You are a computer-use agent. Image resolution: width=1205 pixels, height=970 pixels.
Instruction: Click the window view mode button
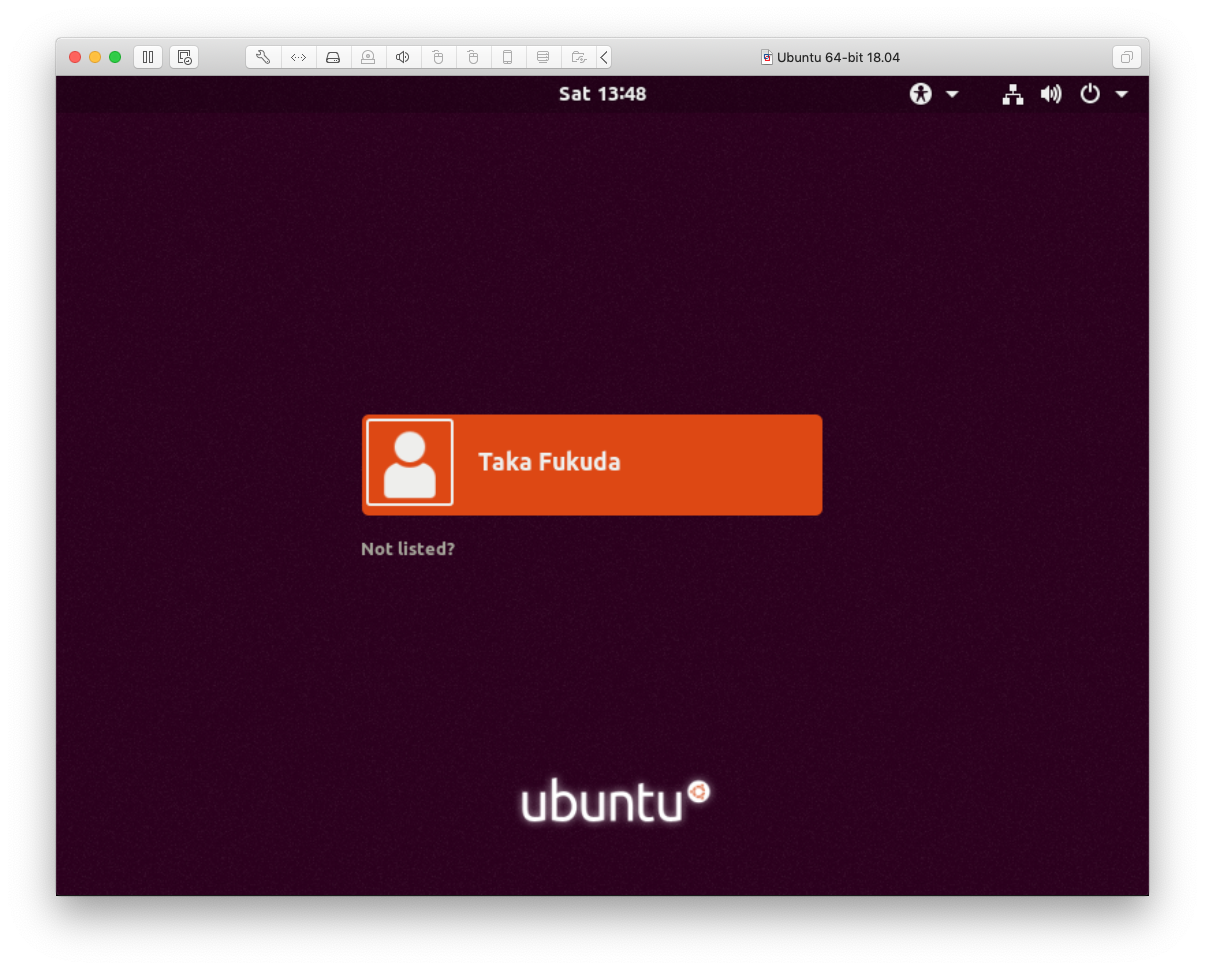(1126, 57)
